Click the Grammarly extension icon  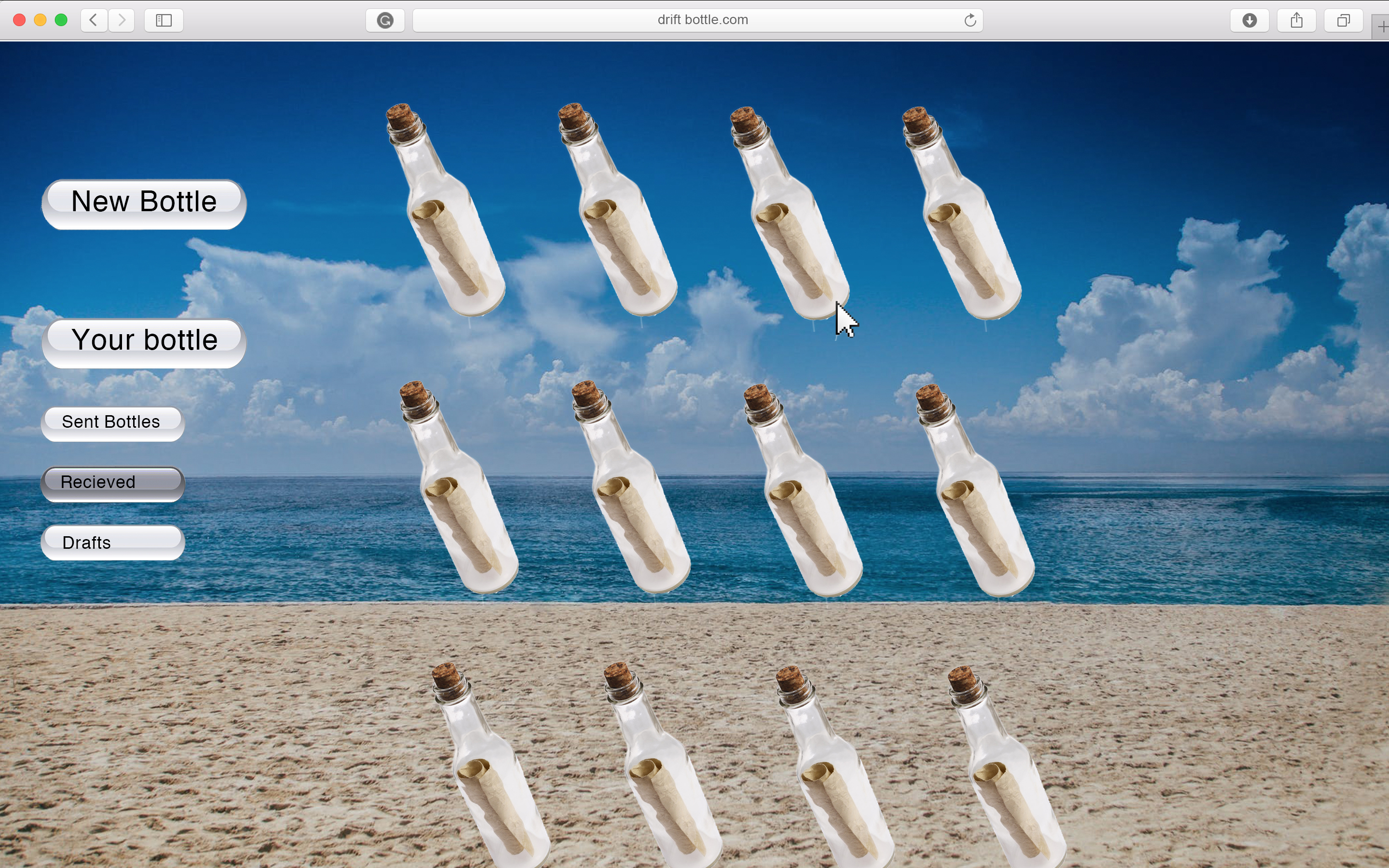click(385, 20)
